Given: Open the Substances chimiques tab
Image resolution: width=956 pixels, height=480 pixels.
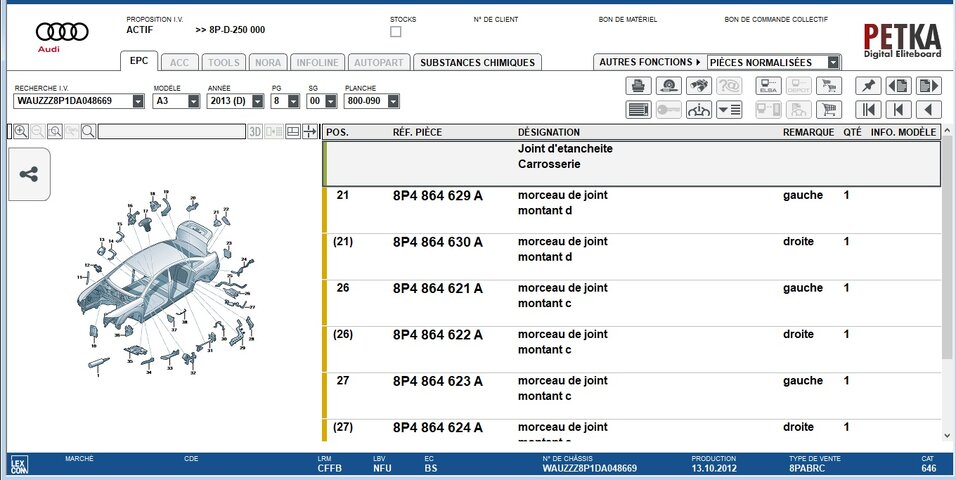Looking at the screenshot, I should click(477, 62).
